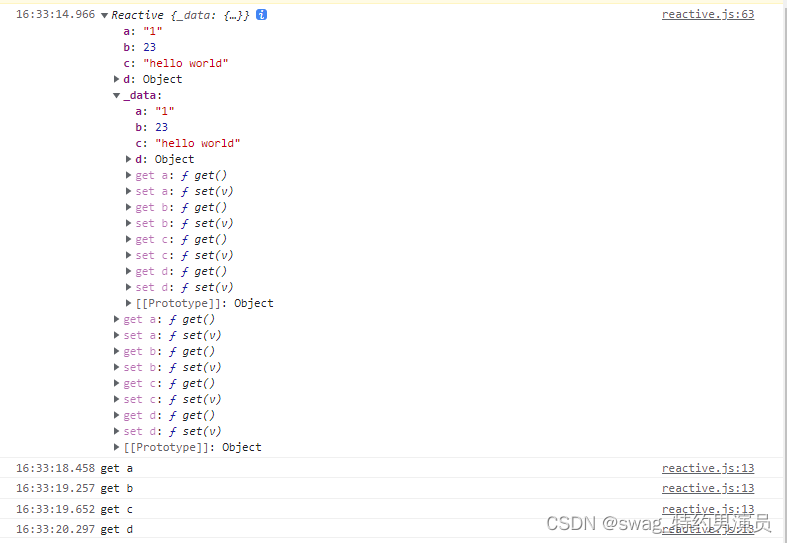This screenshot has width=787, height=543.
Task: Open reactive.js:13 link on 'get a' log
Action: pyautogui.click(x=708, y=469)
